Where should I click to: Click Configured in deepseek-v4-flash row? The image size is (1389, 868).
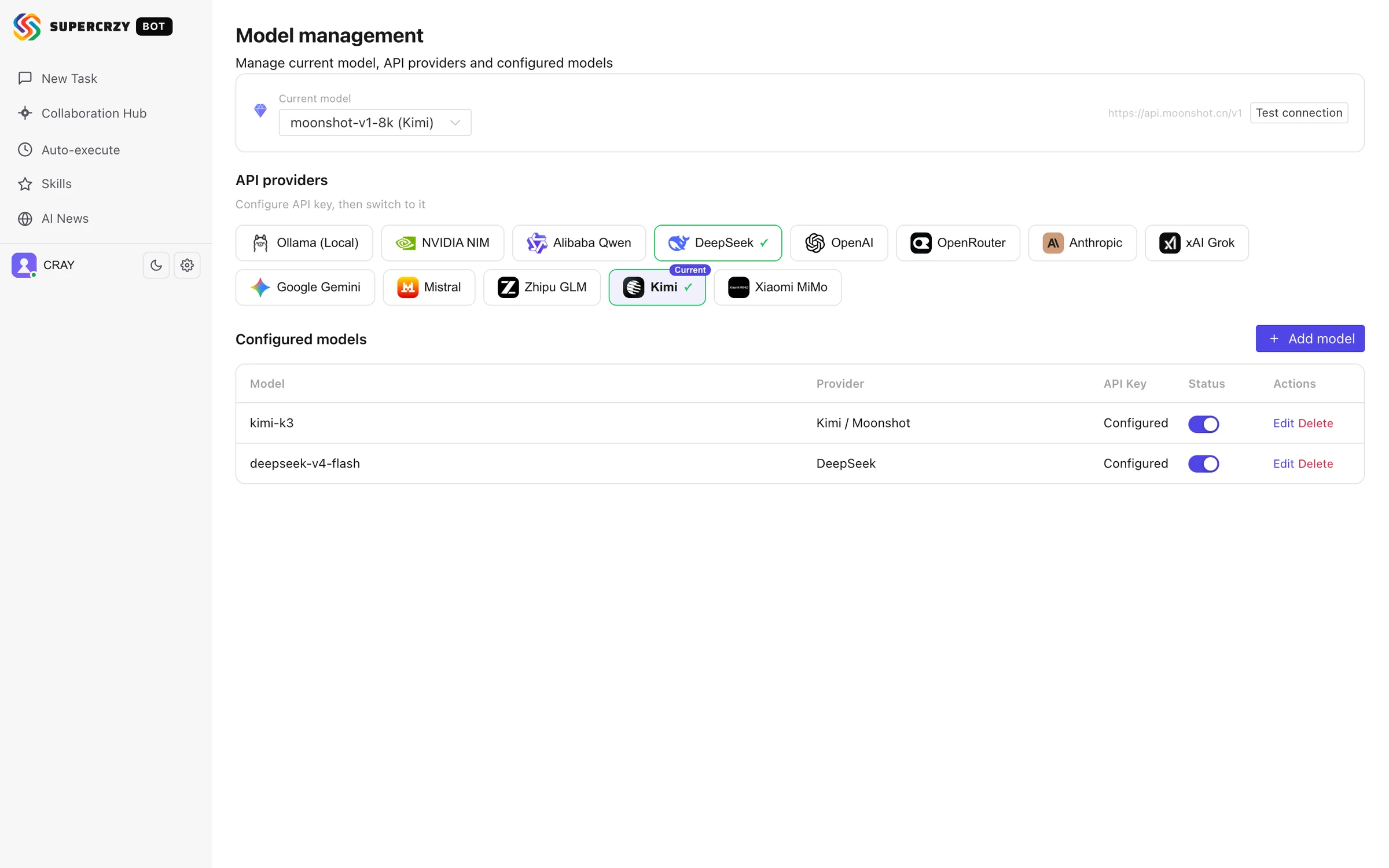click(1136, 464)
